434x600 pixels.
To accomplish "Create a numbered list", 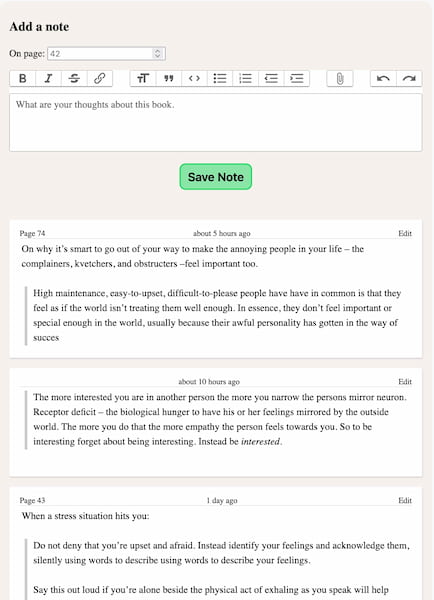I will 245,78.
